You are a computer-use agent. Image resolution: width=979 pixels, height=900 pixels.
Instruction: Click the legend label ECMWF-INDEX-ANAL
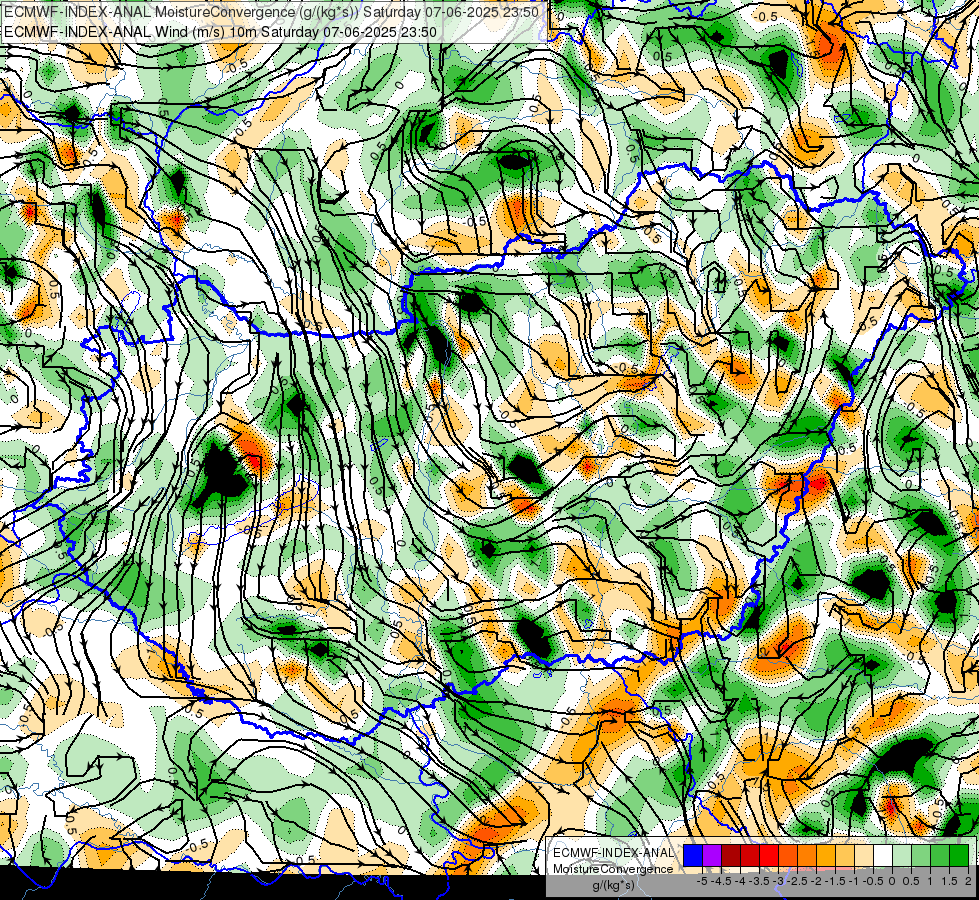click(614, 853)
